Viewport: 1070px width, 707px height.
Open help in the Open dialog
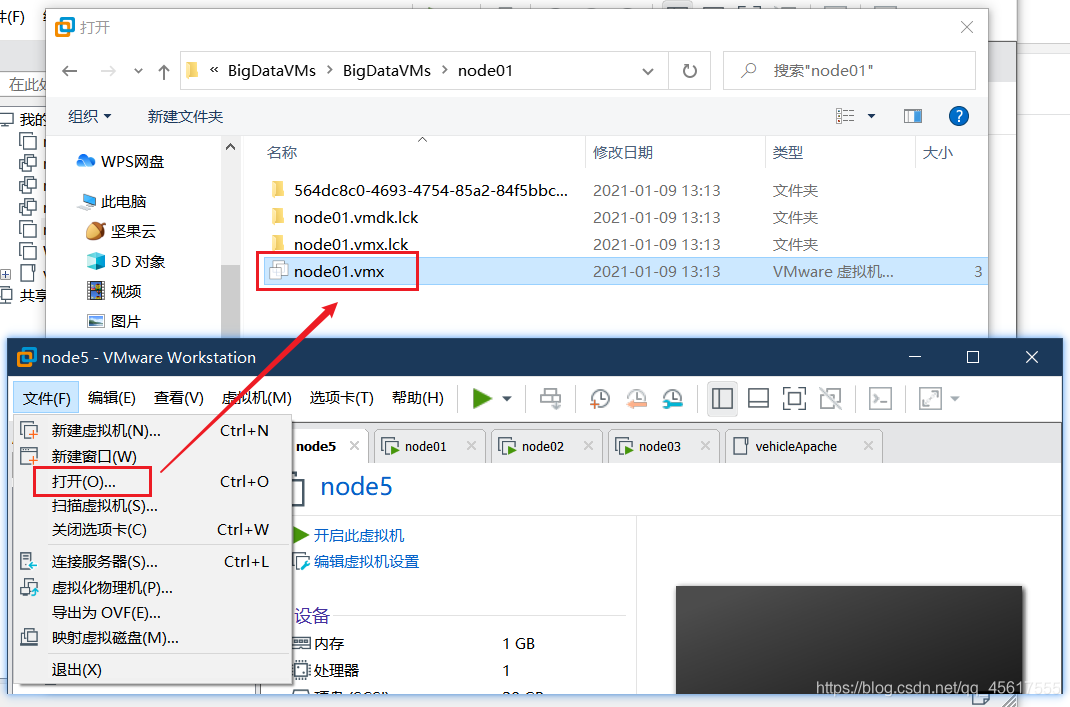pos(958,116)
